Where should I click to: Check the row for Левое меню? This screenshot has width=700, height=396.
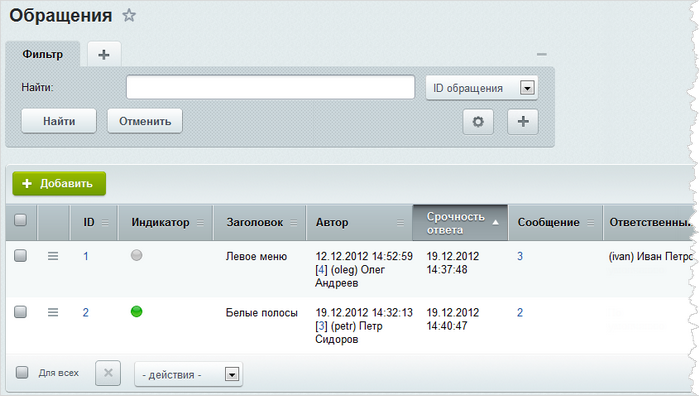pyautogui.click(x=21, y=256)
